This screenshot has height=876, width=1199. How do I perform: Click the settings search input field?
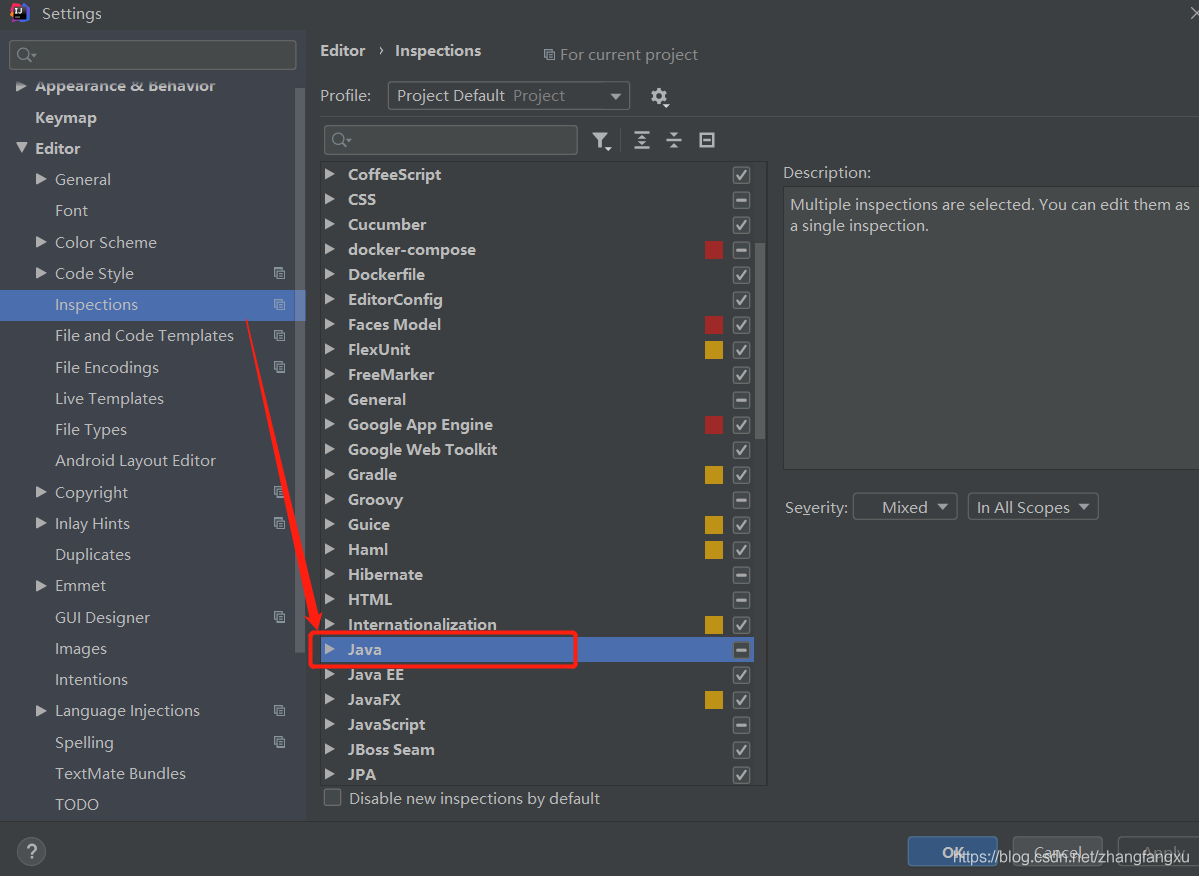click(x=152, y=55)
